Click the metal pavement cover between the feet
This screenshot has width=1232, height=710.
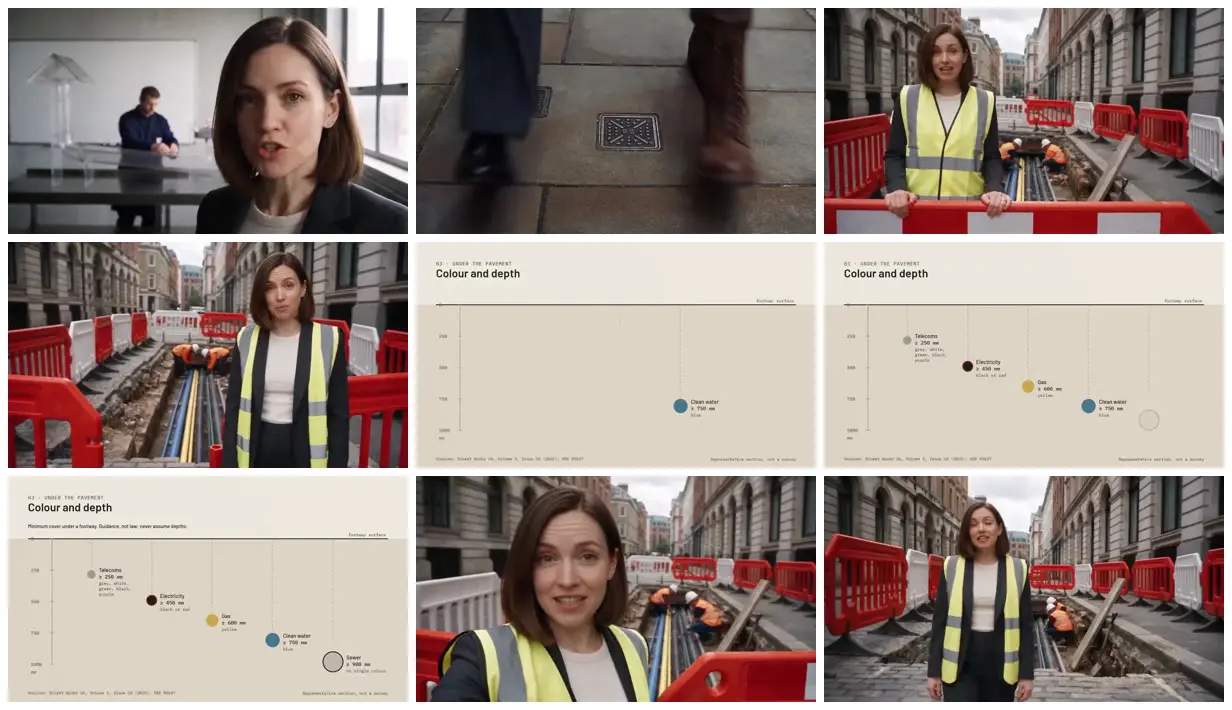click(x=629, y=132)
